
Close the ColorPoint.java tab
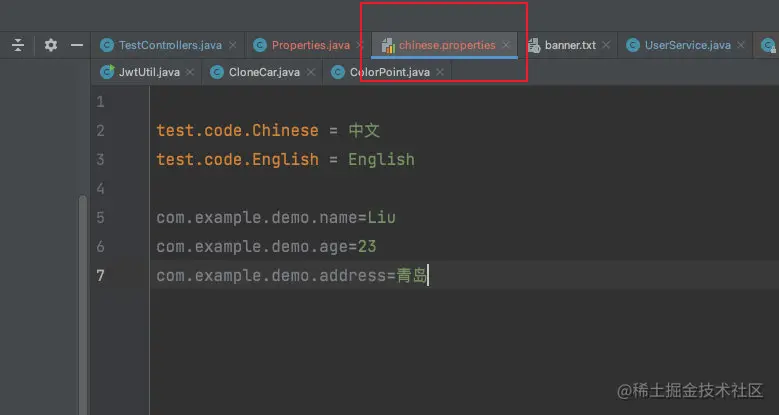(440, 73)
